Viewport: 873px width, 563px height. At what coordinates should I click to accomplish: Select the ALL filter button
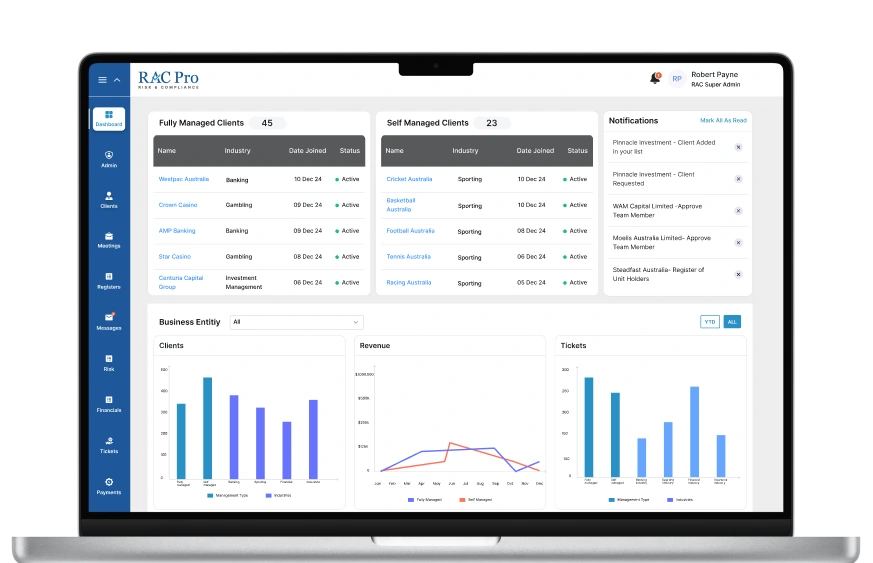732,322
